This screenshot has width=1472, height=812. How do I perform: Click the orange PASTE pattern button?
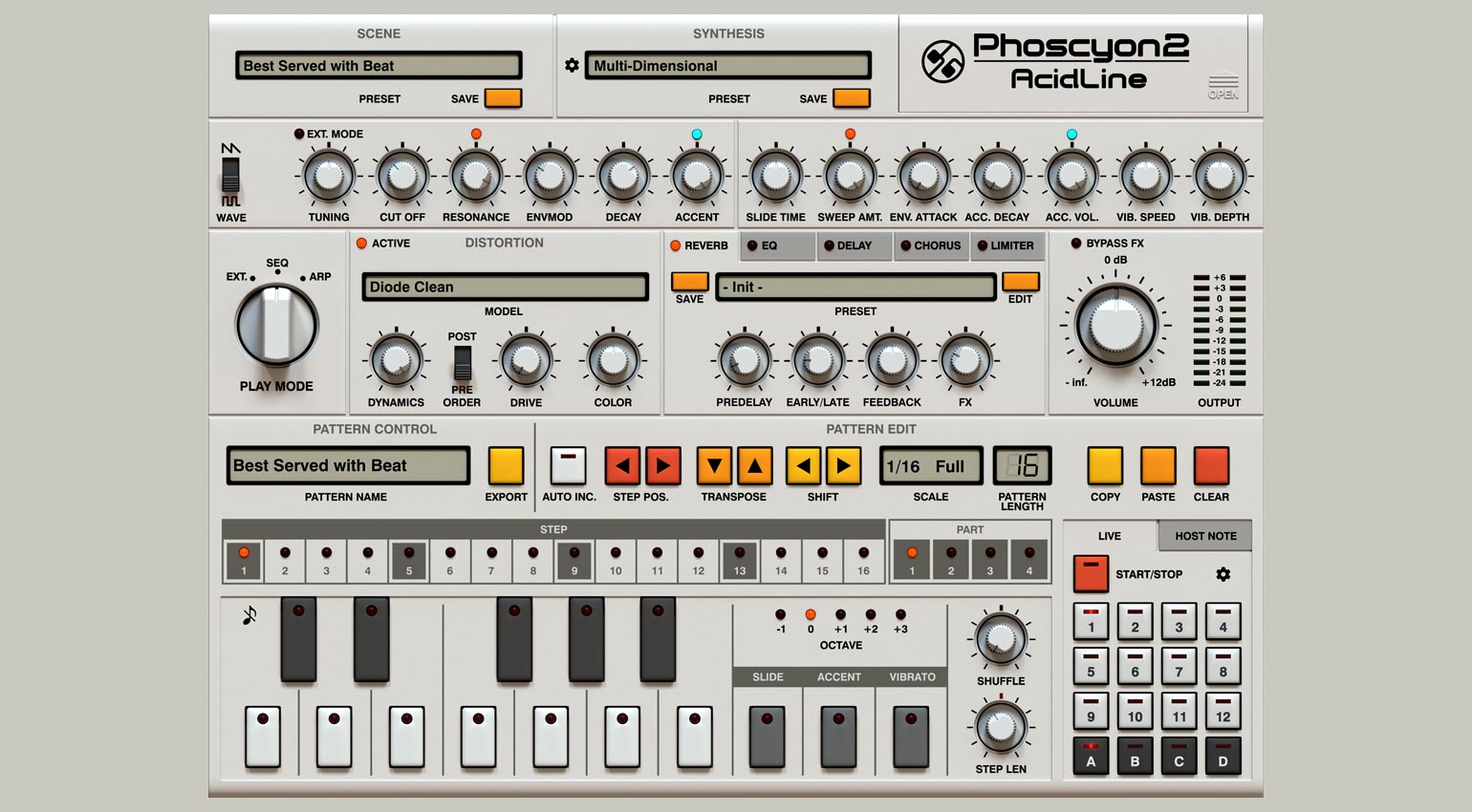tap(1158, 466)
